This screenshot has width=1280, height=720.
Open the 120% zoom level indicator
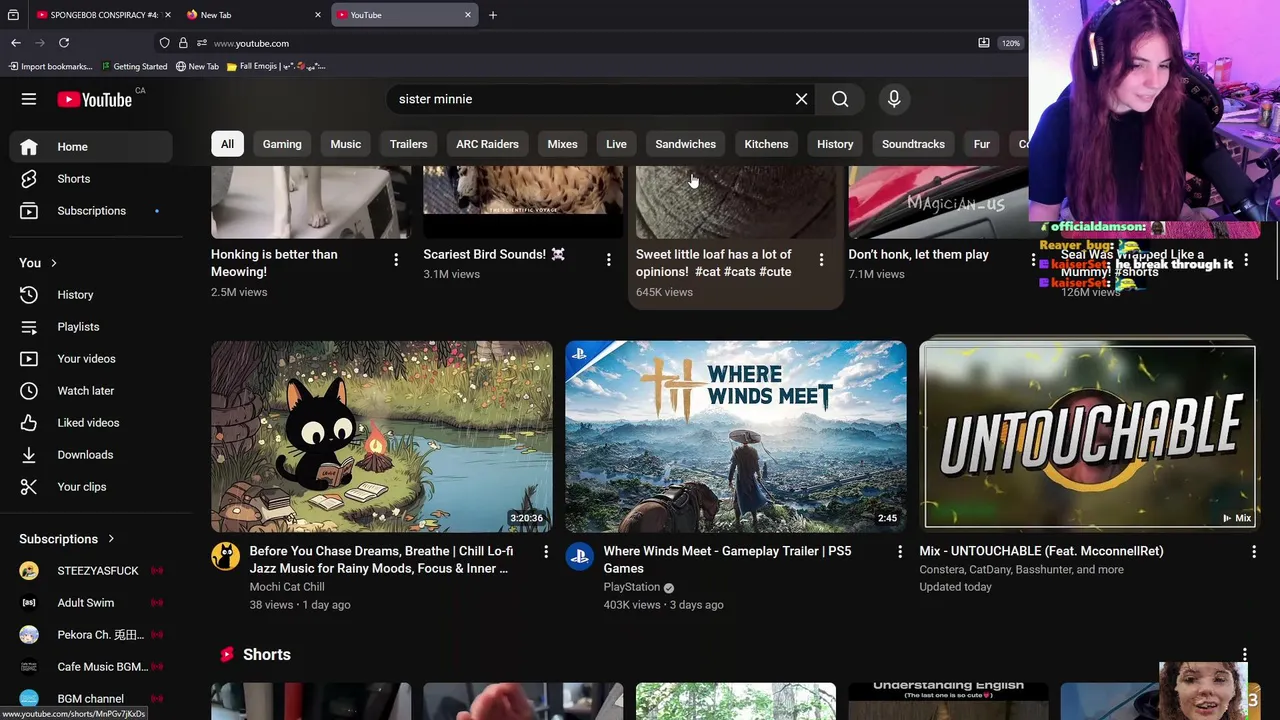pos(1011,43)
